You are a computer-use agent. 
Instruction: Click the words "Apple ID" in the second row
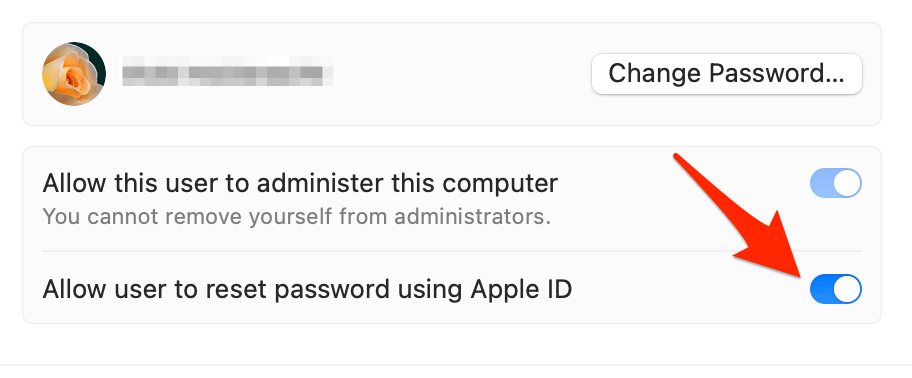tap(521, 289)
